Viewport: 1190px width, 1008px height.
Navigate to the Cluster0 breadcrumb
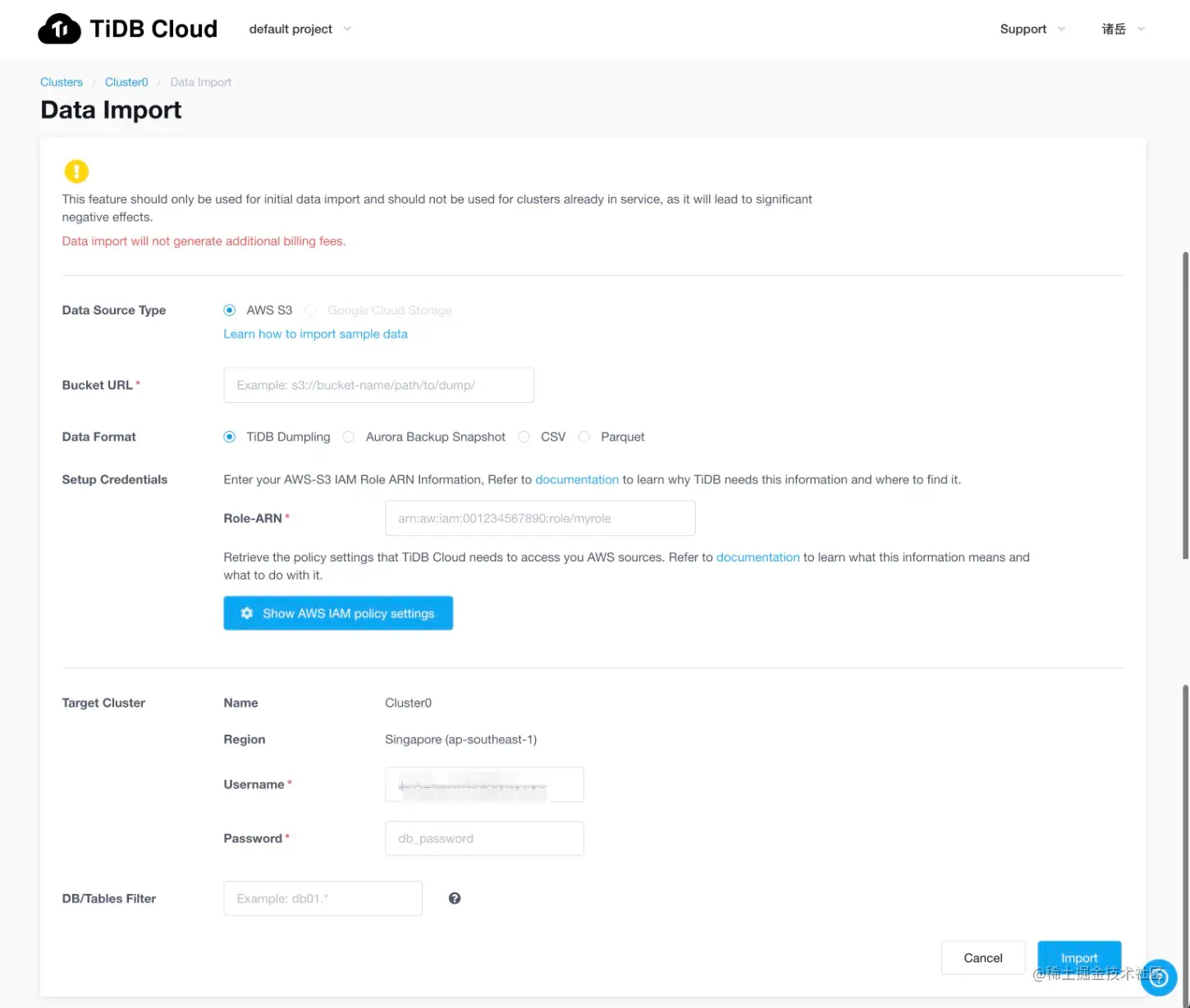(126, 82)
